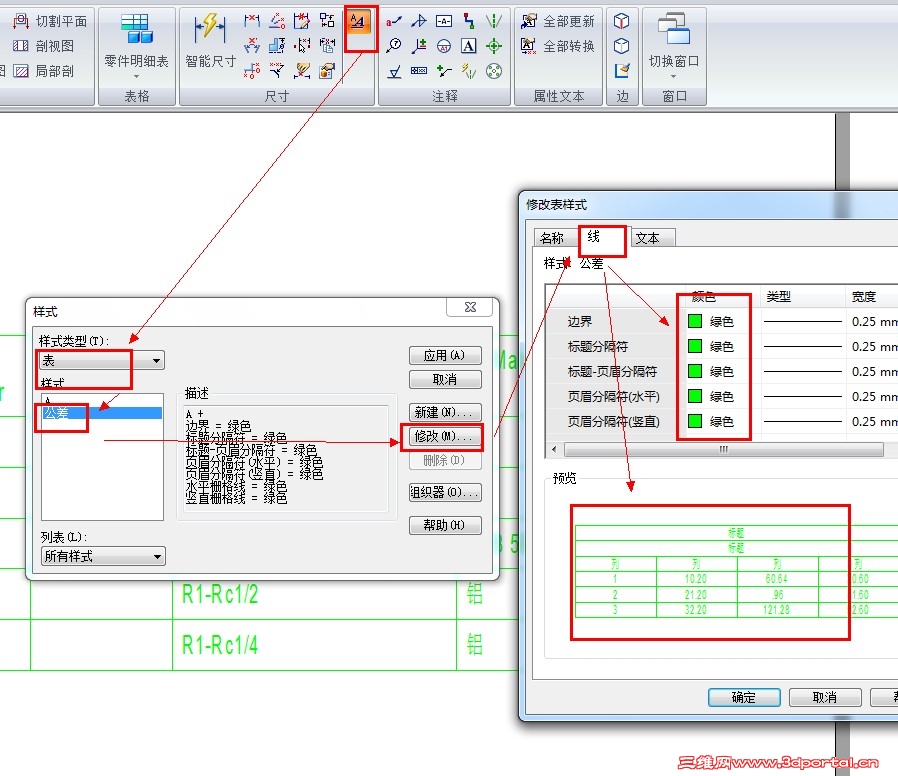Click the horizontal scrollbar in line table

(724, 450)
